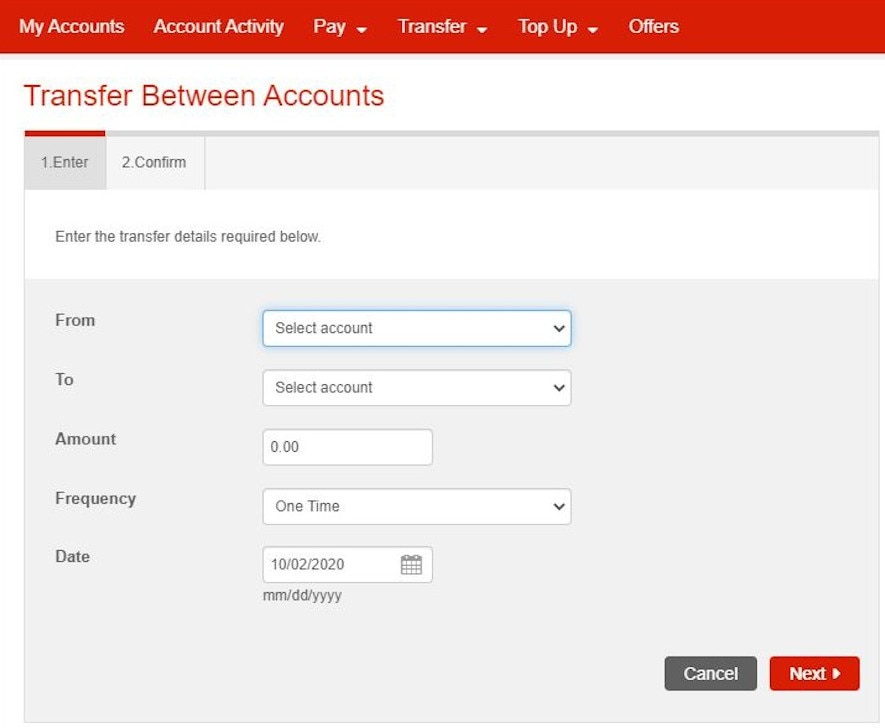Image resolution: width=885 pixels, height=728 pixels.
Task: Open the To account dropdown
Action: point(416,388)
